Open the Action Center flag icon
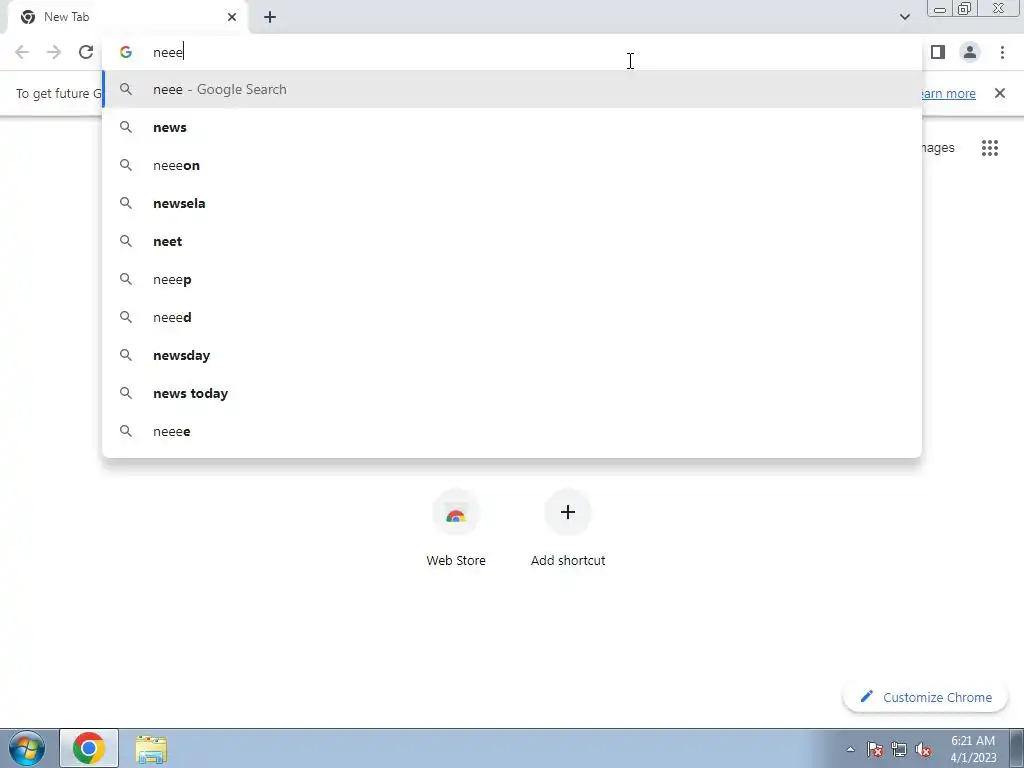The image size is (1024, 768). click(x=875, y=749)
